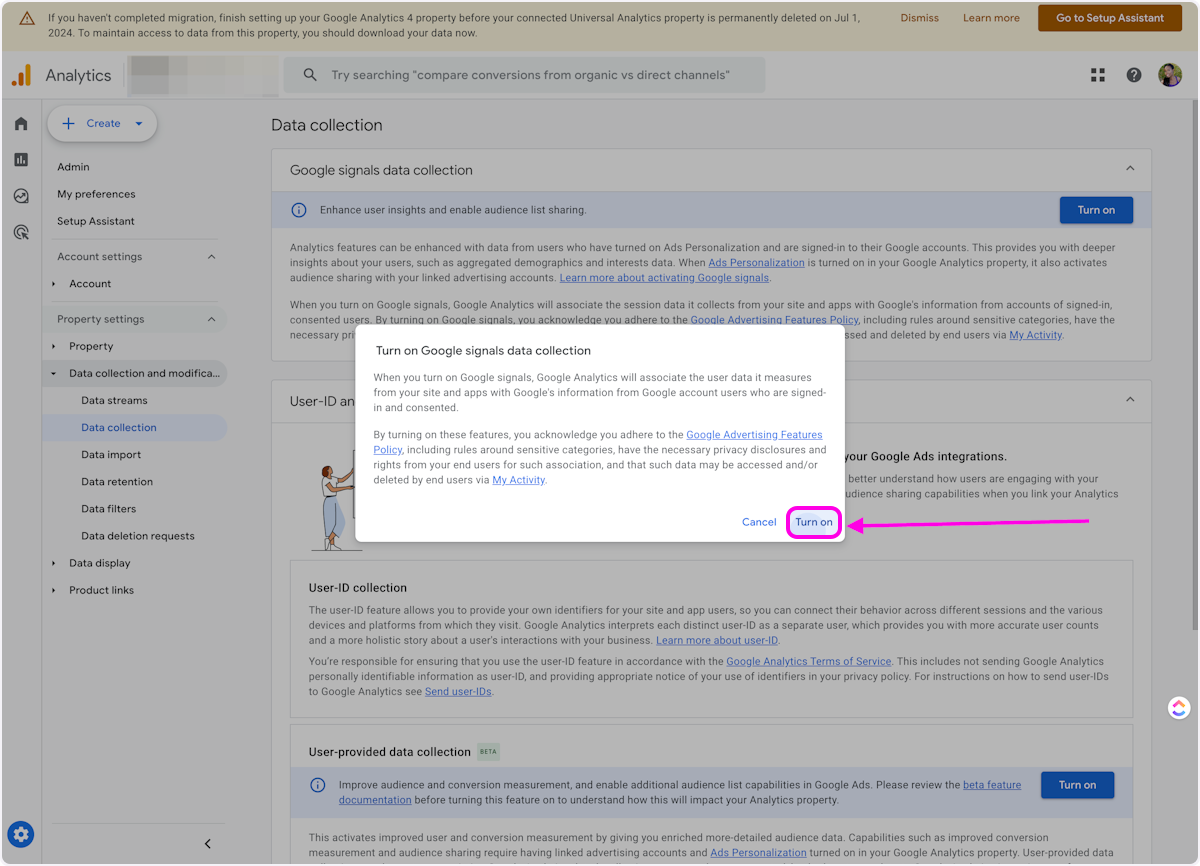Select Data streams in the side menu
The width and height of the screenshot is (1200, 866).
[x=114, y=400]
